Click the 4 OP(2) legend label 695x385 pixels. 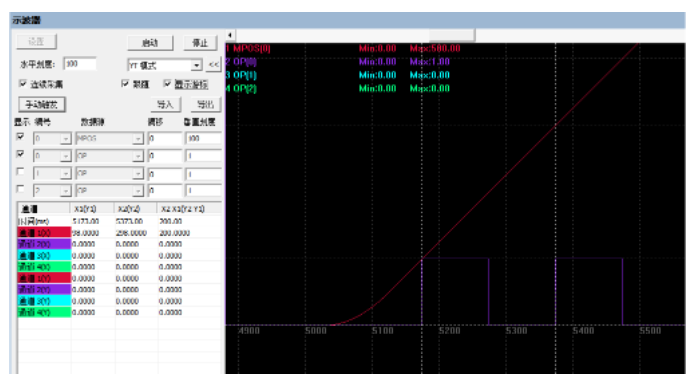241,89
